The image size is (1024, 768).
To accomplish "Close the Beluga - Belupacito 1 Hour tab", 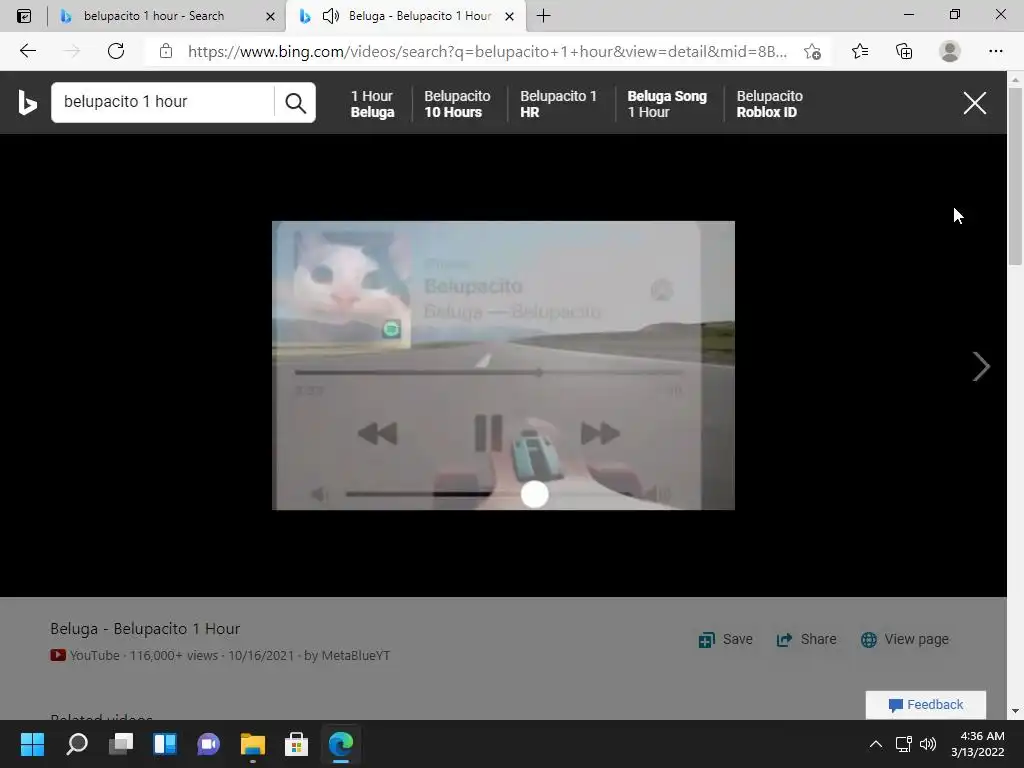I will click(x=509, y=16).
